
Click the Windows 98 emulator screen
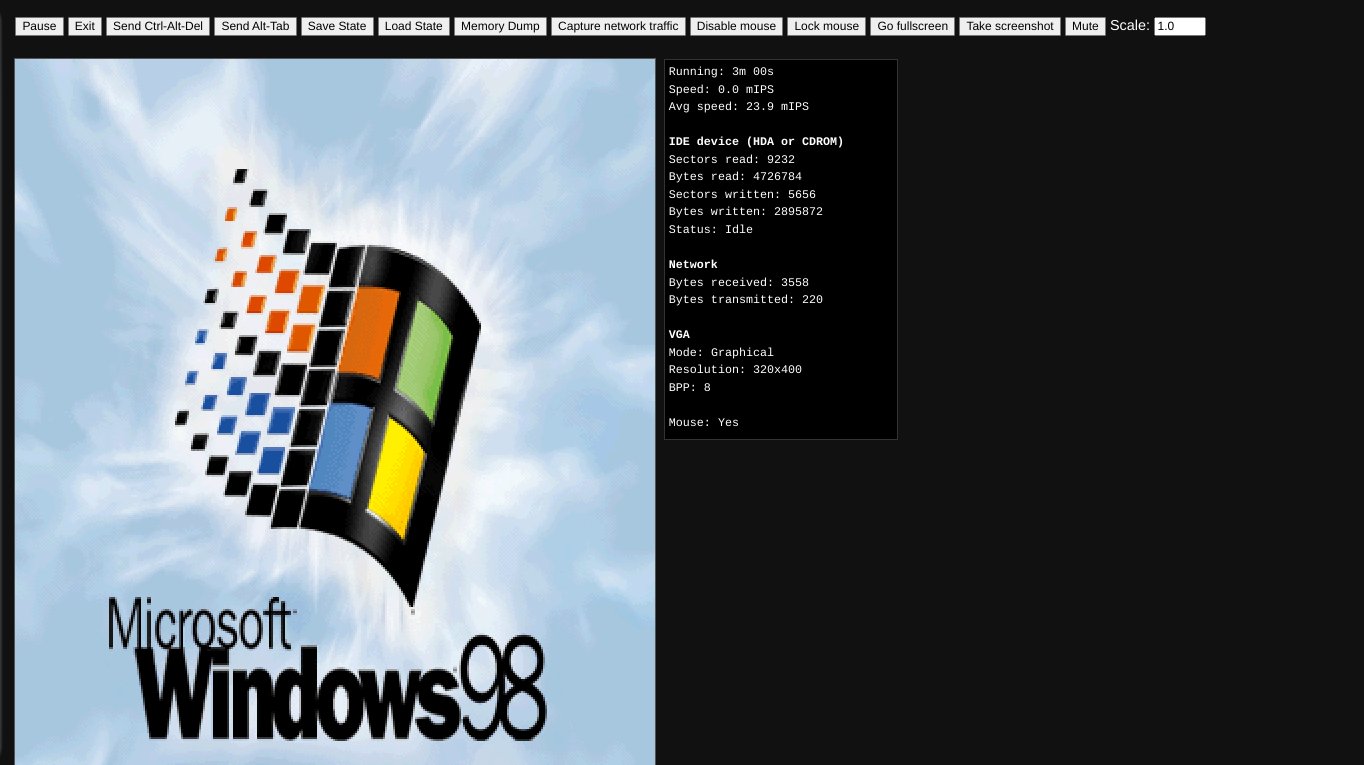coord(335,411)
